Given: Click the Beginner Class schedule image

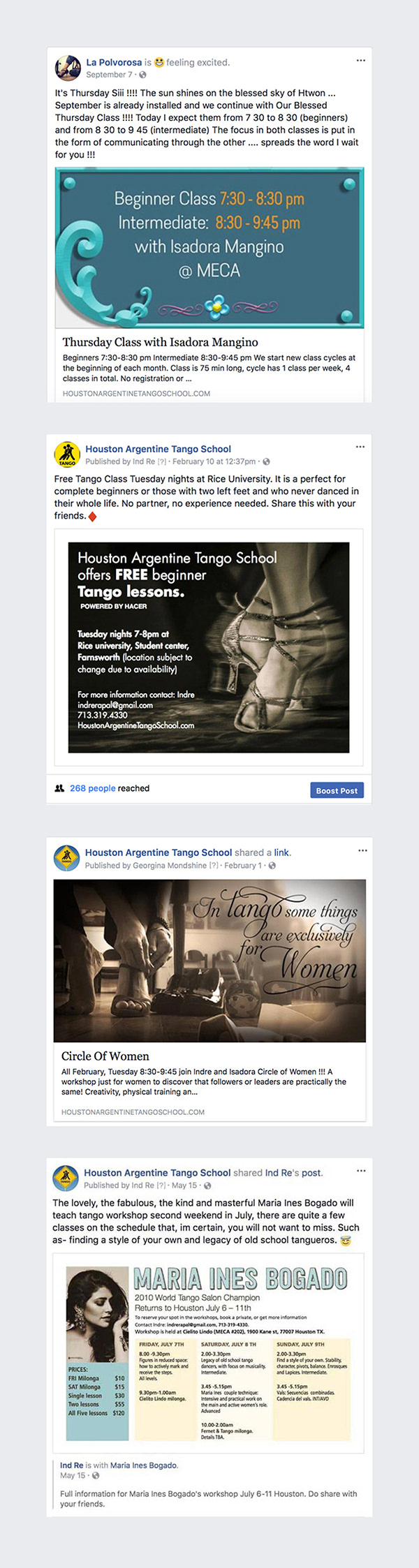Looking at the screenshot, I should pyautogui.click(x=209, y=248).
